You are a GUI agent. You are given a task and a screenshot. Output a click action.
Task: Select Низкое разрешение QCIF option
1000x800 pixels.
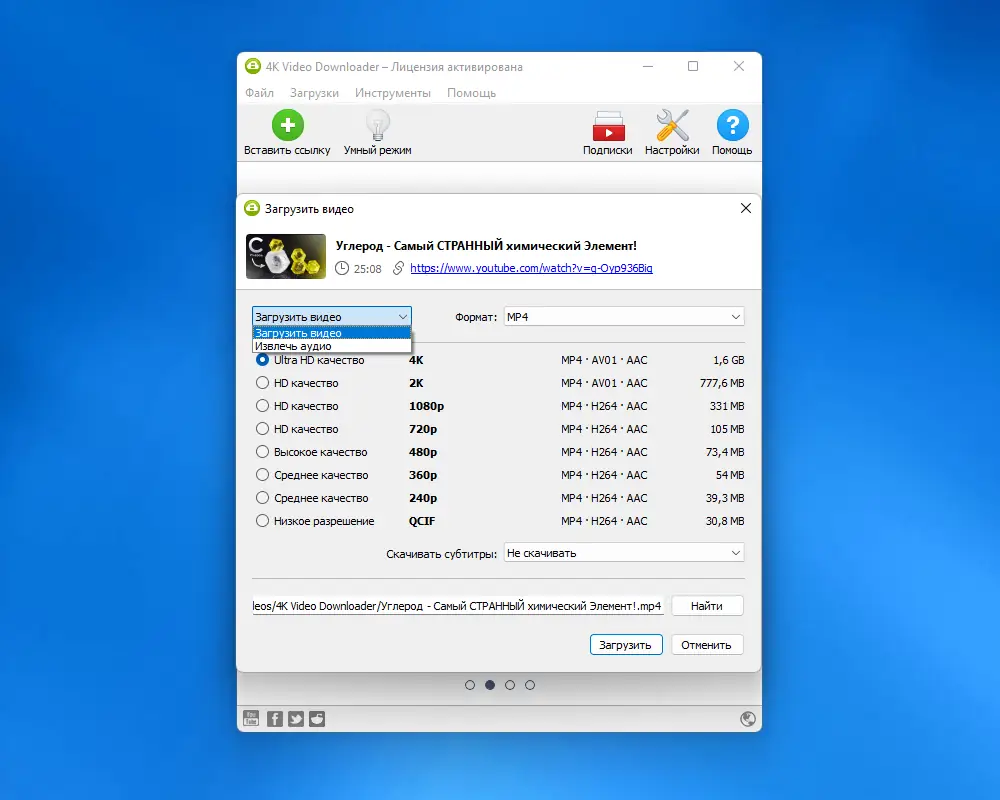tap(262, 521)
